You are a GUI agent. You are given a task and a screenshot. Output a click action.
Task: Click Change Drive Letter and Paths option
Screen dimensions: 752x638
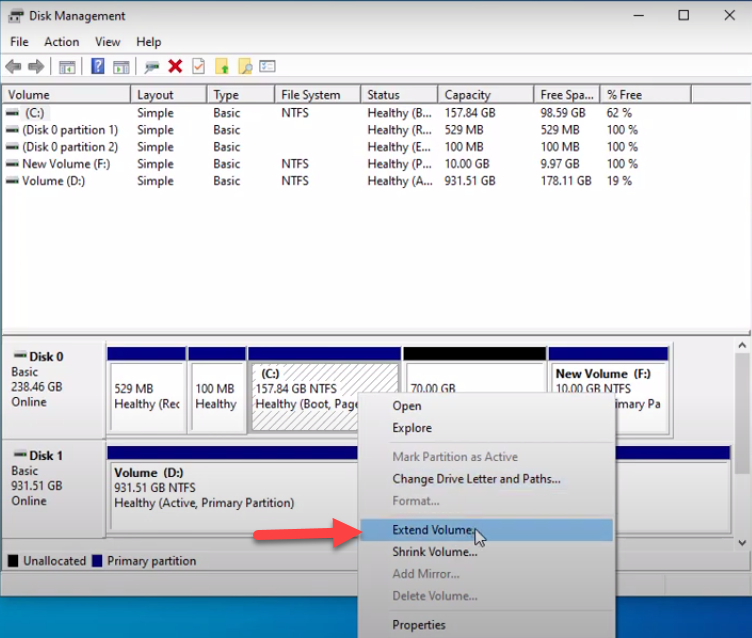(476, 479)
